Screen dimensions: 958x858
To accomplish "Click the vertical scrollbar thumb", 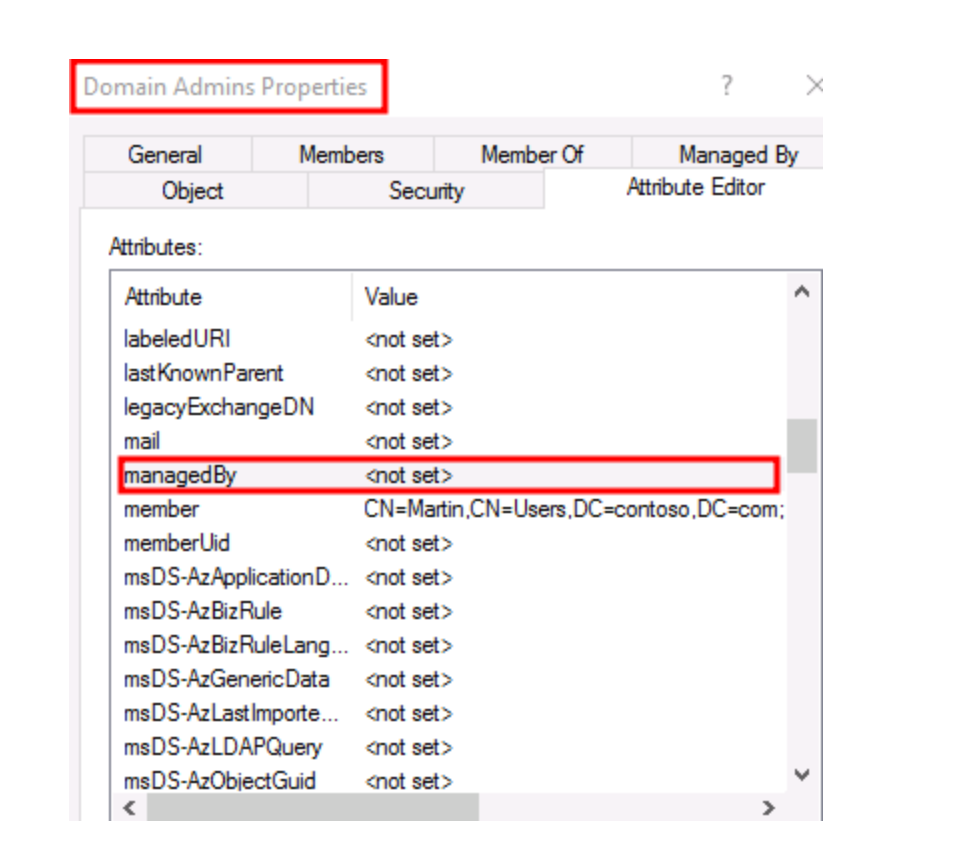I will [802, 445].
